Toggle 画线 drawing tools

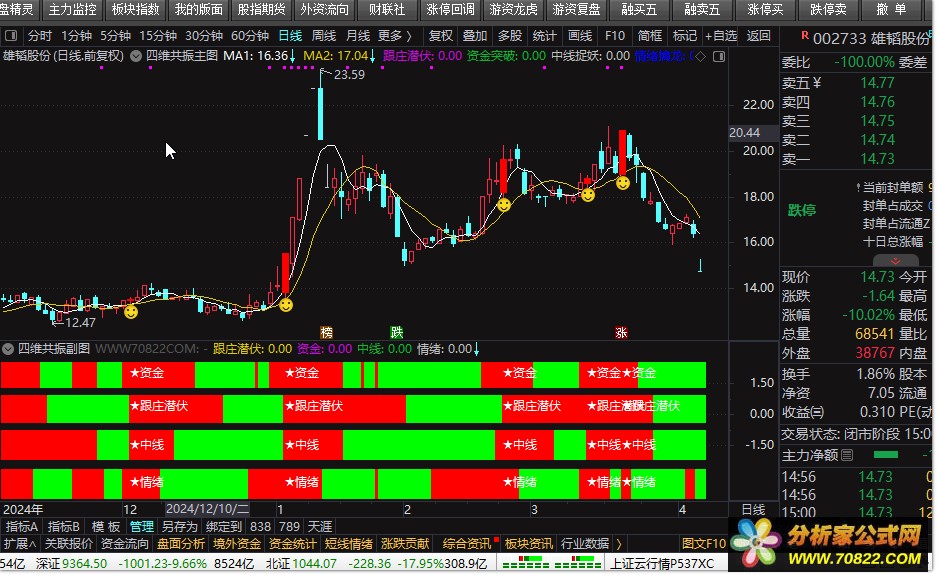580,36
